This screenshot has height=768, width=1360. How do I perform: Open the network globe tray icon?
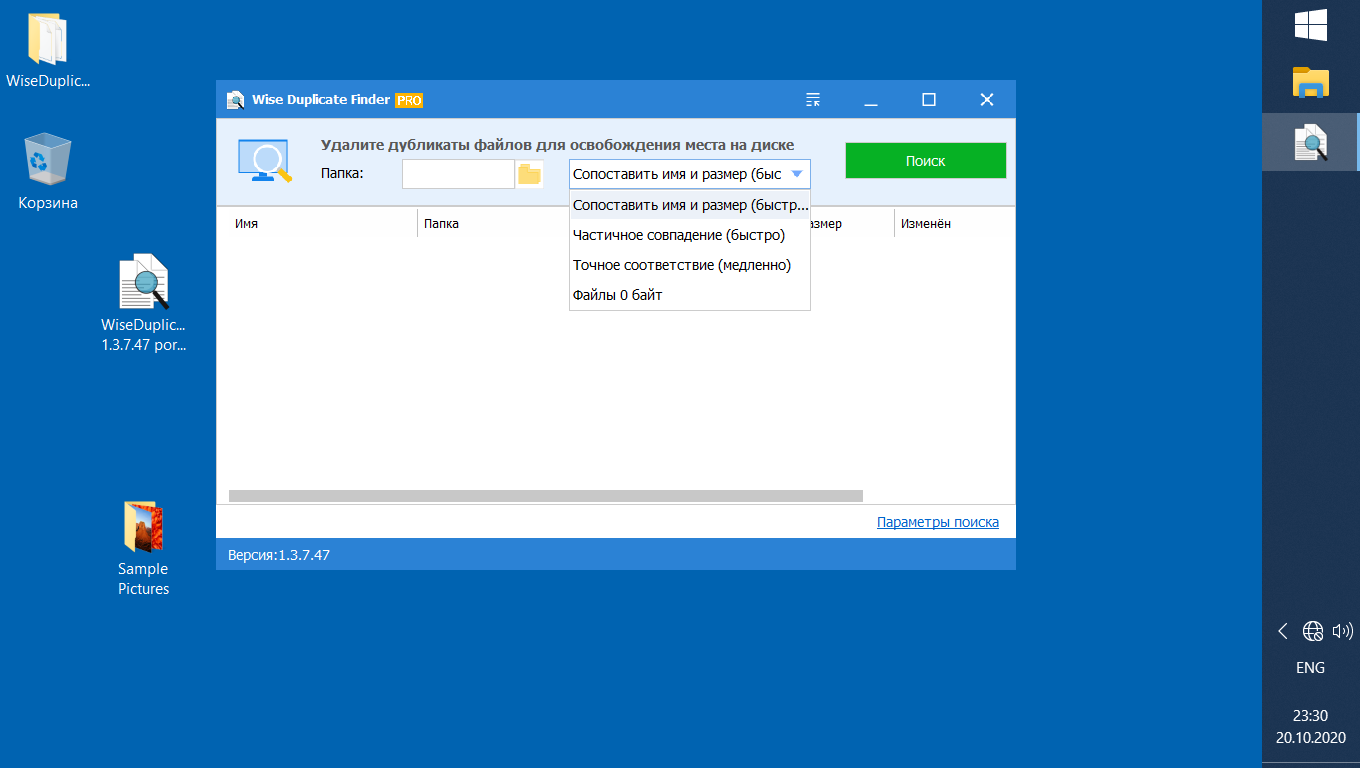click(1313, 631)
